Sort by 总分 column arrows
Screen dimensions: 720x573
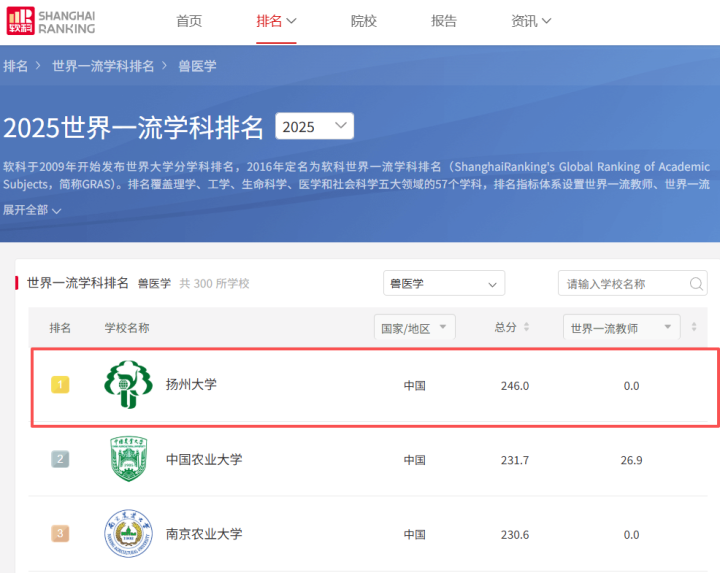pos(526,327)
